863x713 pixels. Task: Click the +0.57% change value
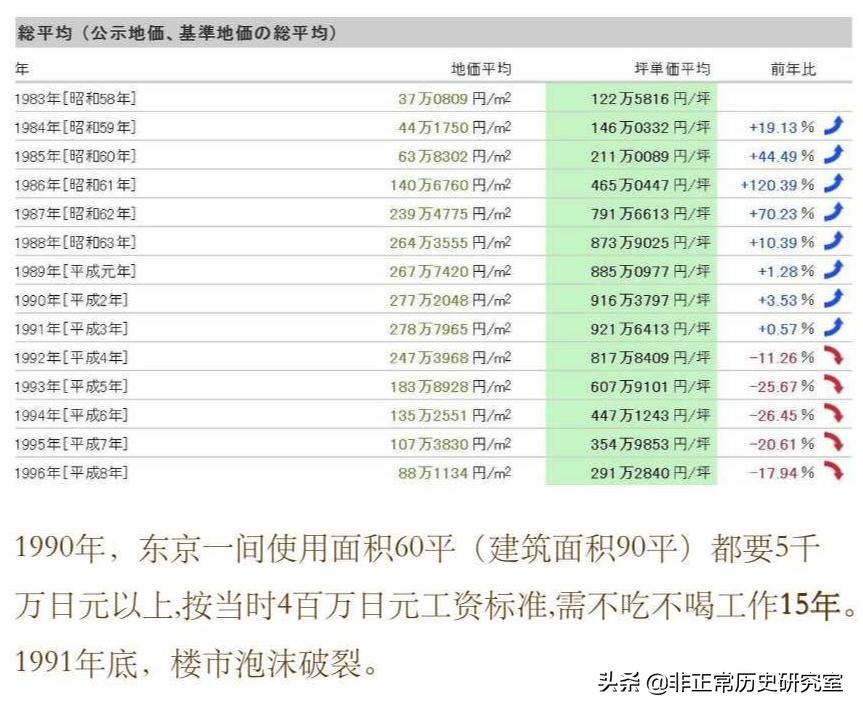786,329
